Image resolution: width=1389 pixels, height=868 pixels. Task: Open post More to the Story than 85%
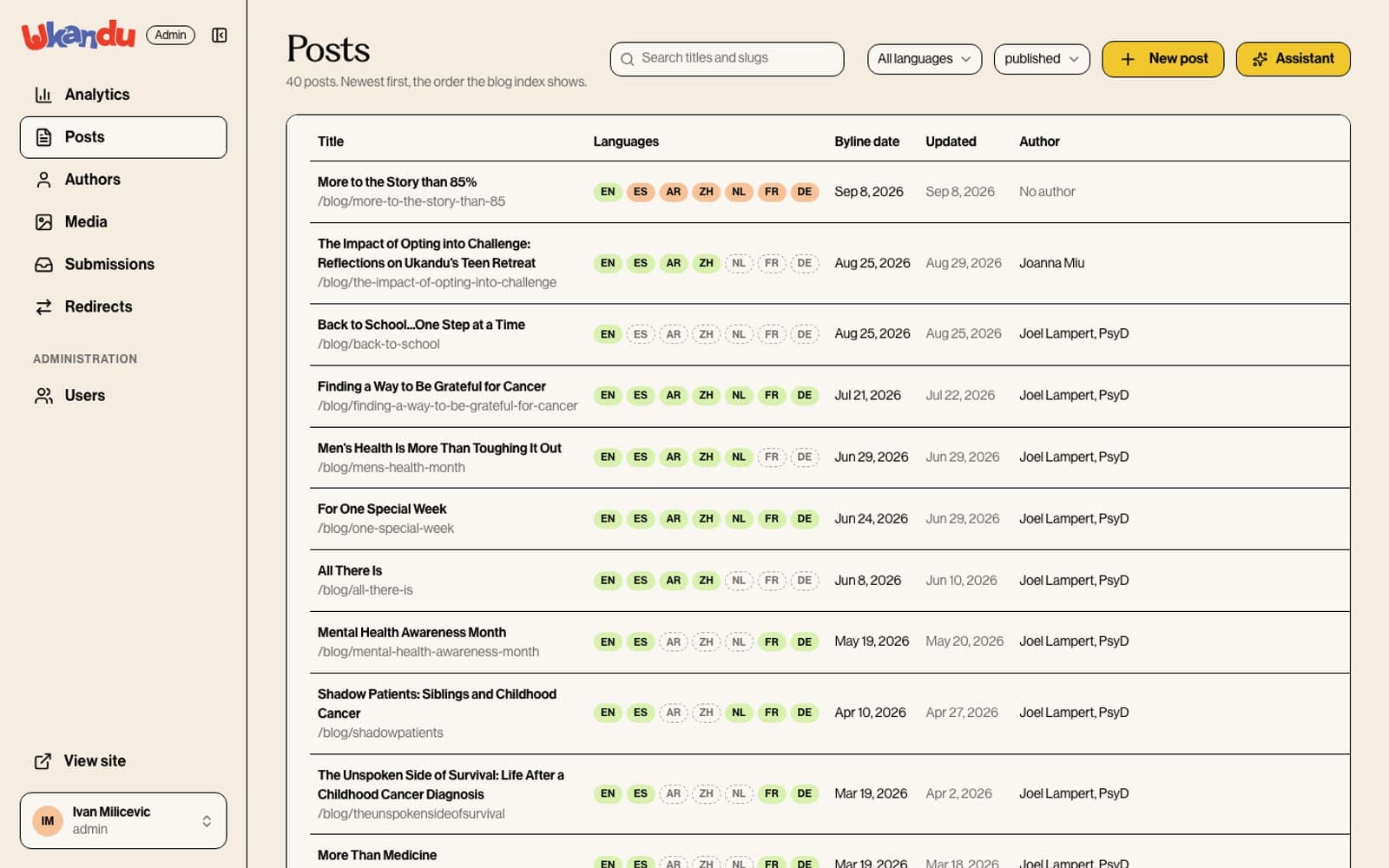tap(397, 182)
